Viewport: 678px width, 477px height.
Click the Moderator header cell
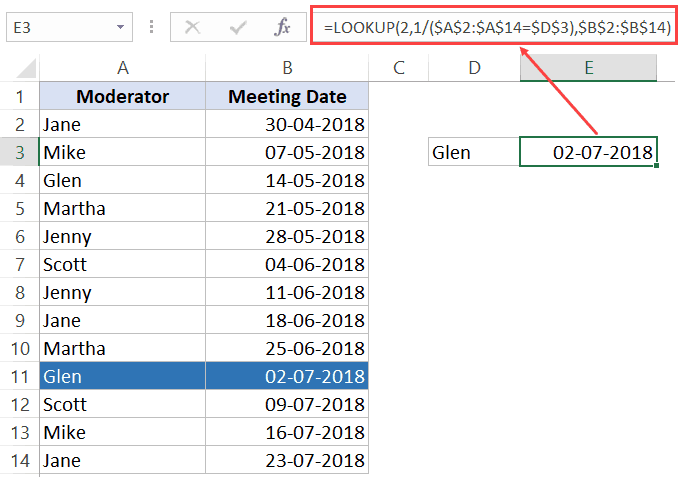coord(122,96)
